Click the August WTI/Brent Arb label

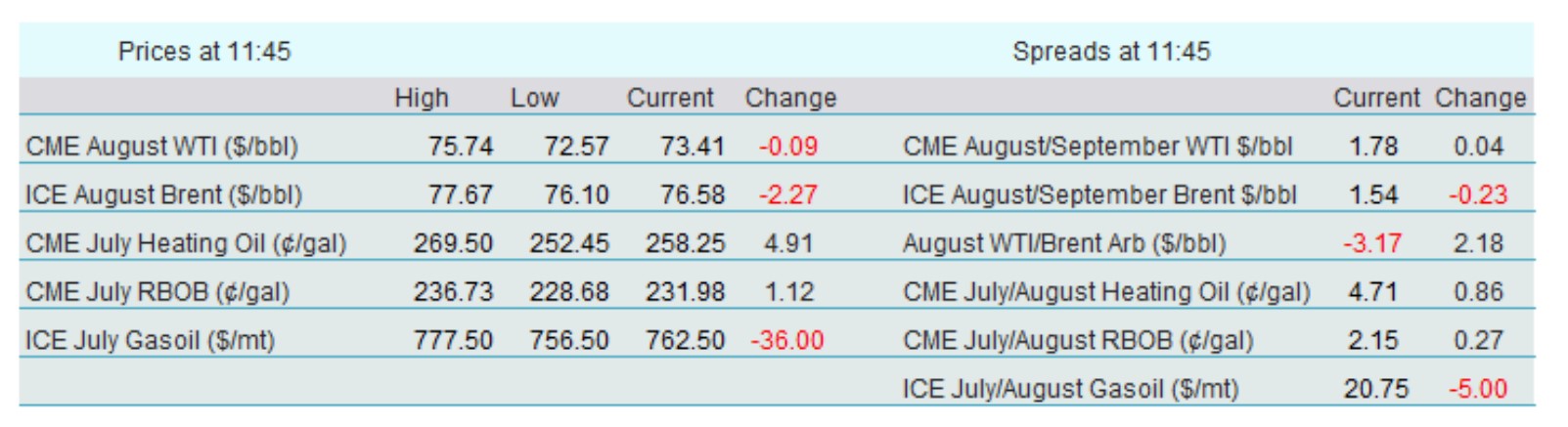tap(1064, 243)
